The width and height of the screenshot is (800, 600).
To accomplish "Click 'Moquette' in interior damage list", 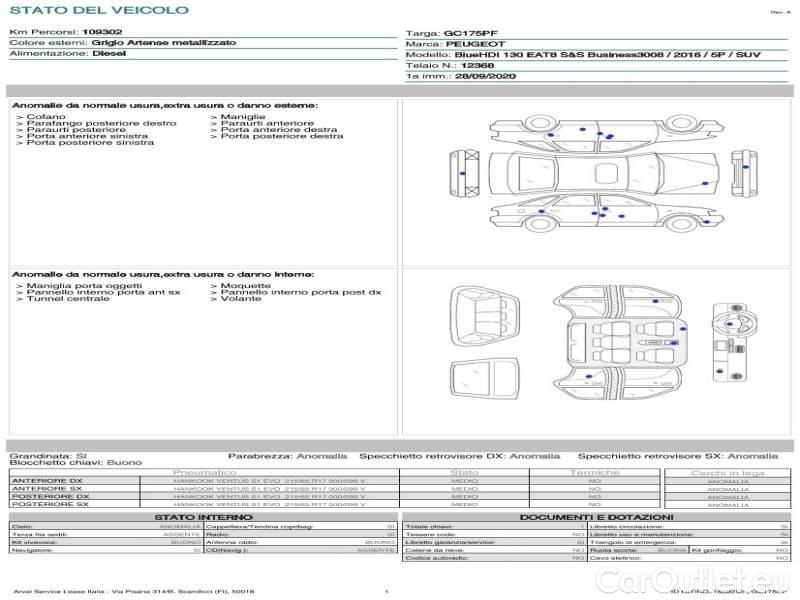I will point(245,286).
